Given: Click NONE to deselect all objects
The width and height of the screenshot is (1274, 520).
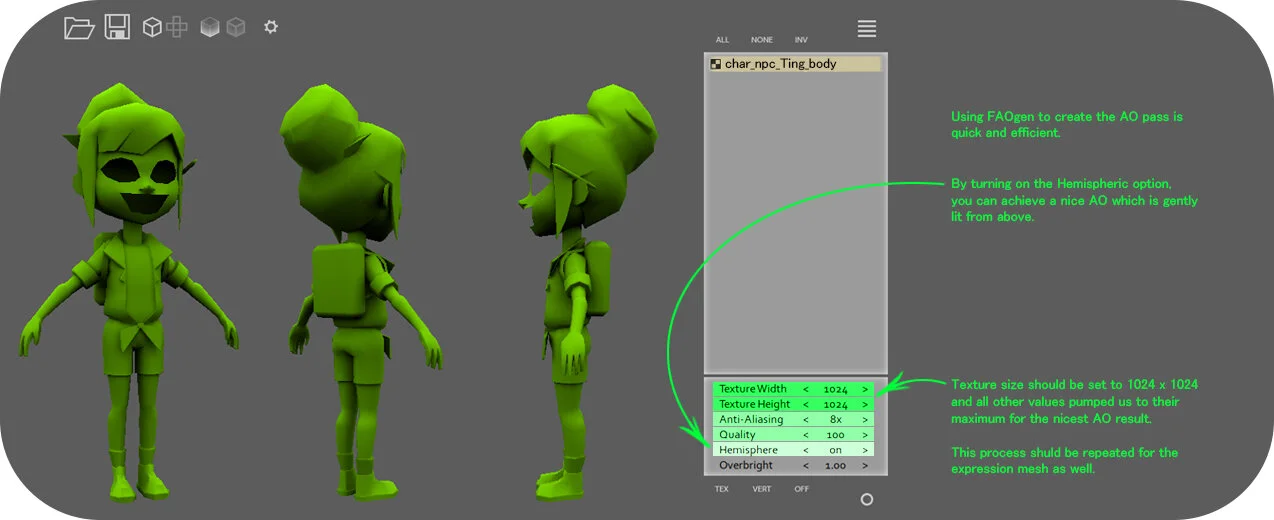Looking at the screenshot, I should coord(762,40).
